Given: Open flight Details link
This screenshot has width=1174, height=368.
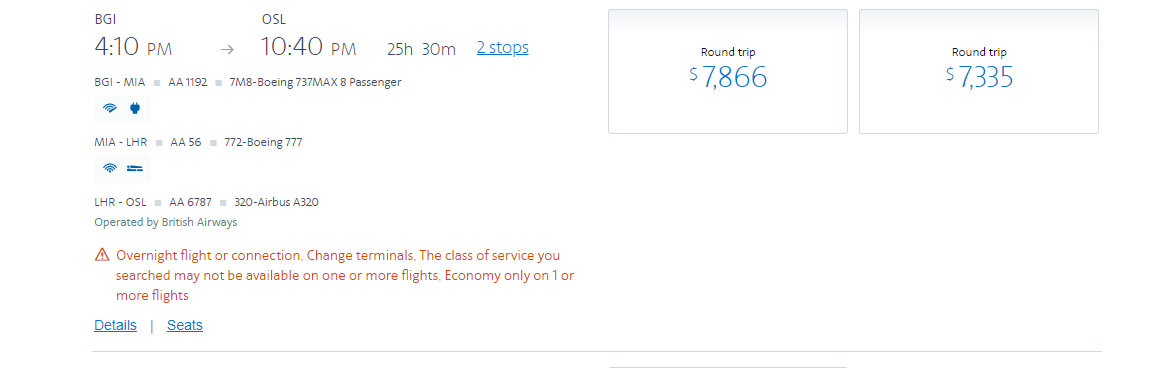Looking at the screenshot, I should click(x=115, y=325).
